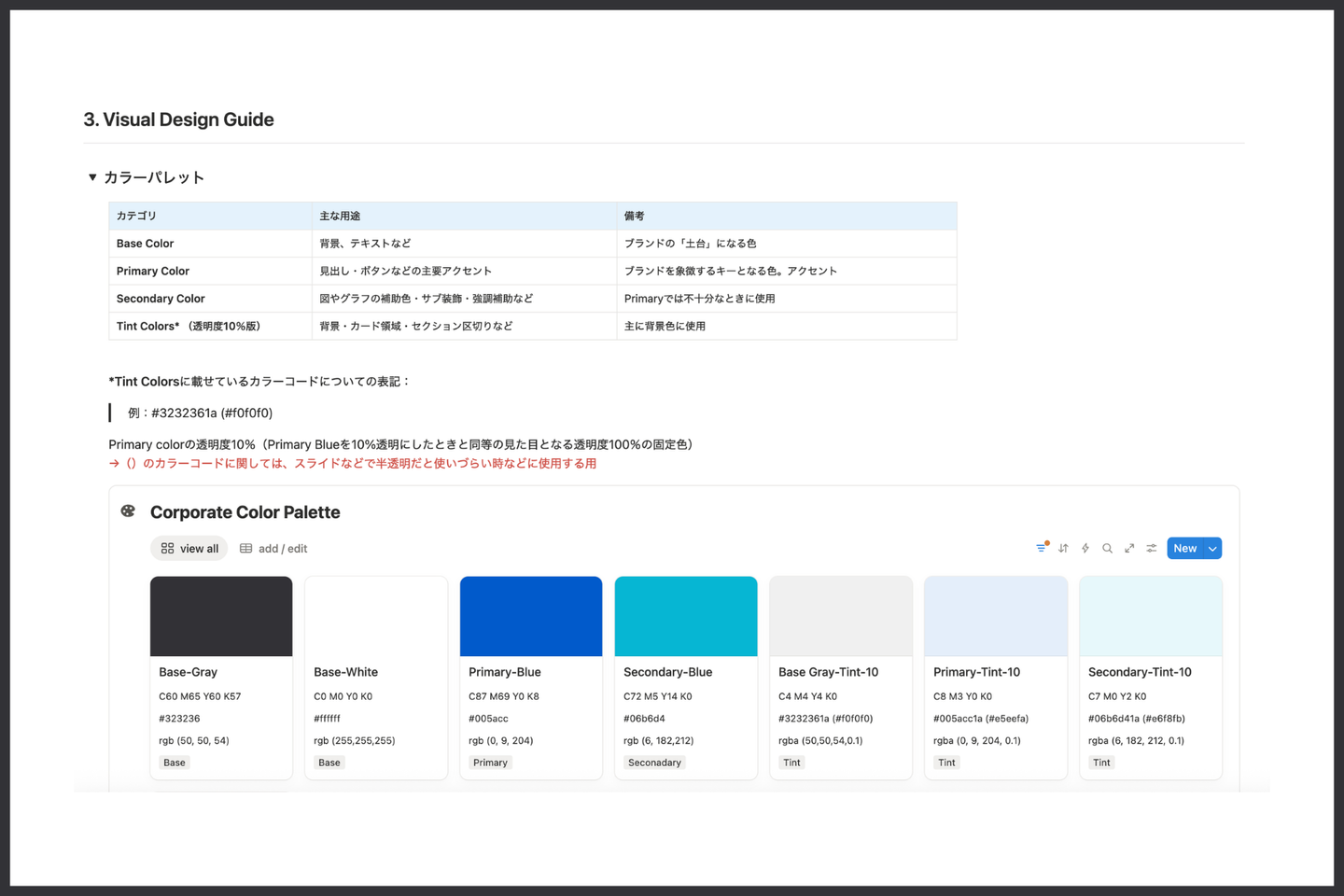The image size is (1344, 896).
Task: Select the Secondary-Blue cyan cover swatch
Action: pos(685,616)
